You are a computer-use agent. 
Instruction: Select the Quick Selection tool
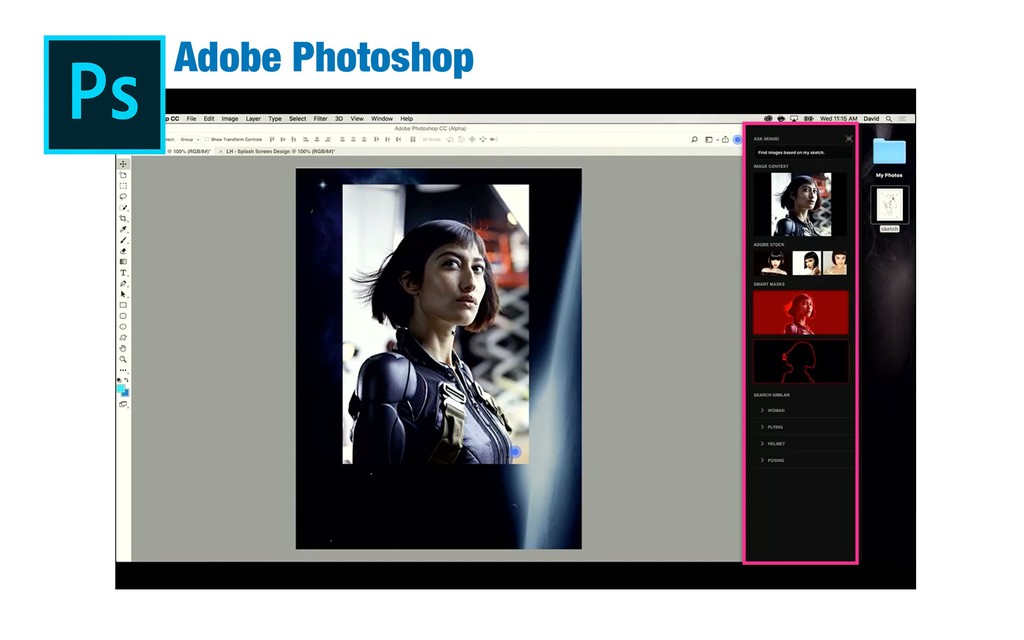point(123,208)
